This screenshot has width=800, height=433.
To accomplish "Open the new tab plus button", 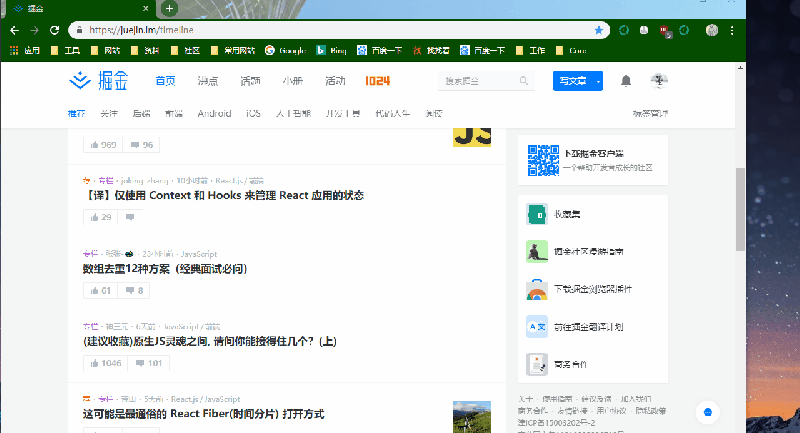I will click(169, 8).
